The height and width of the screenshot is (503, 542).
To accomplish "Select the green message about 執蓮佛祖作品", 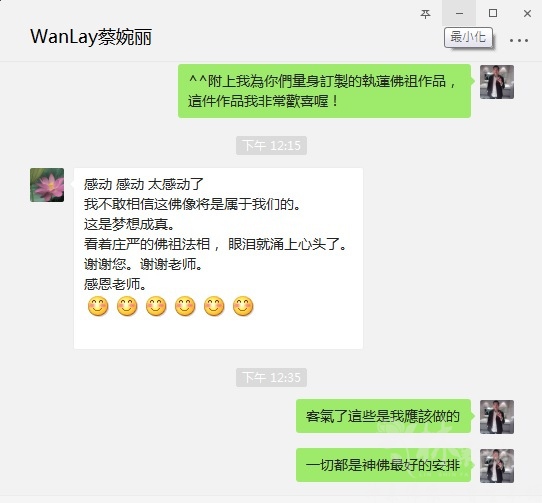I will (325, 91).
